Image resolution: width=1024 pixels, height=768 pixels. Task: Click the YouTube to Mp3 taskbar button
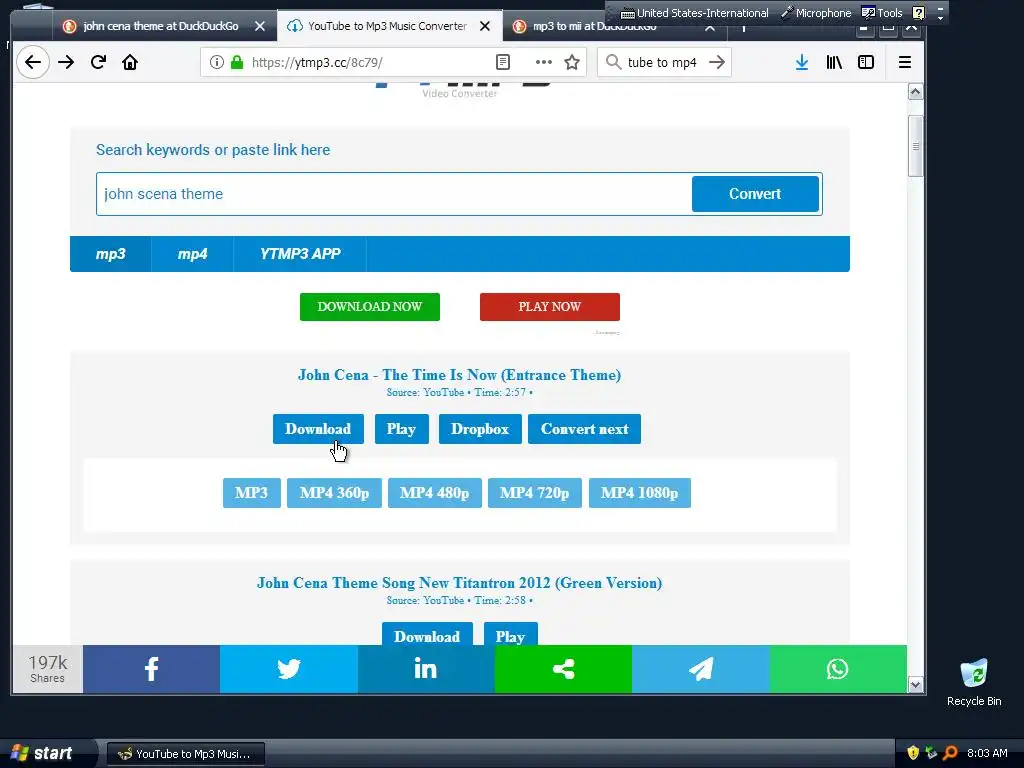pos(185,754)
